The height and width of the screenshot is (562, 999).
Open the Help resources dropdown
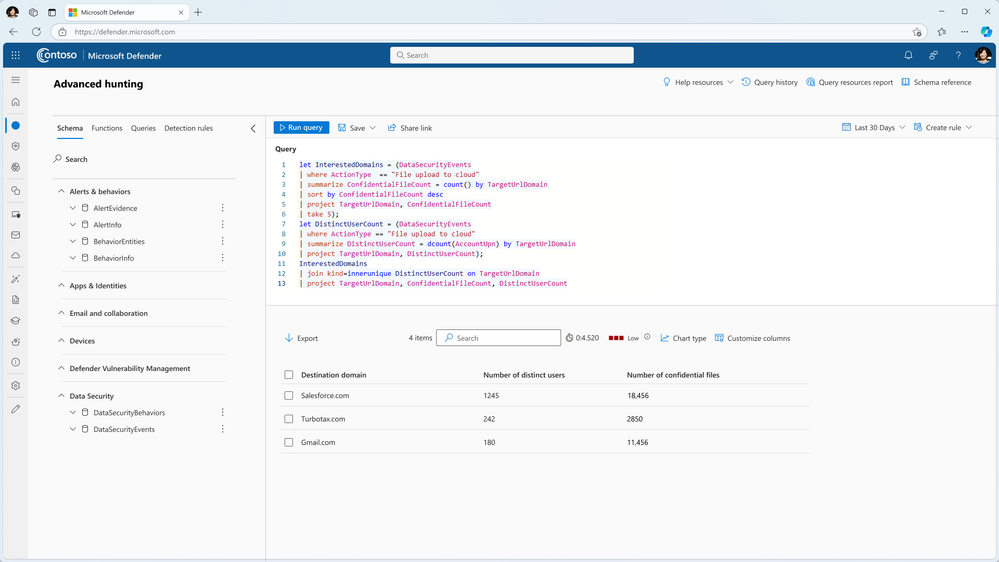(x=698, y=82)
